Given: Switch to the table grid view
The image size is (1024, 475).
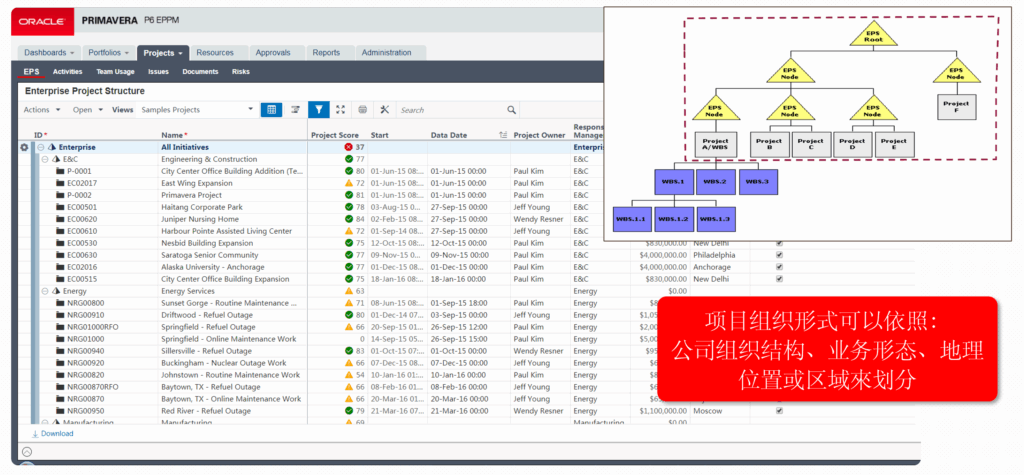Looking at the screenshot, I should coord(271,110).
